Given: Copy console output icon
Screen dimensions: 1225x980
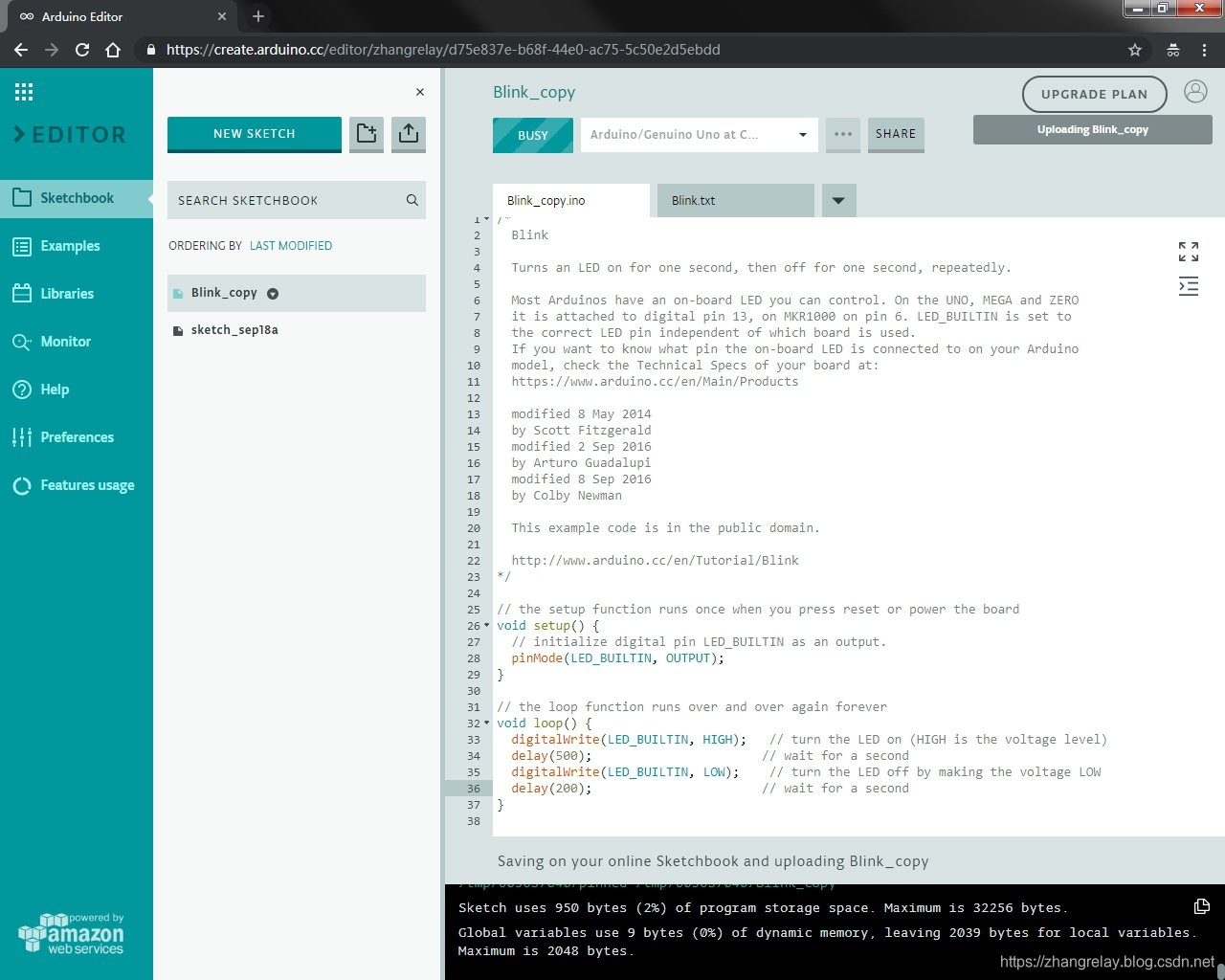Looking at the screenshot, I should coord(1202,906).
